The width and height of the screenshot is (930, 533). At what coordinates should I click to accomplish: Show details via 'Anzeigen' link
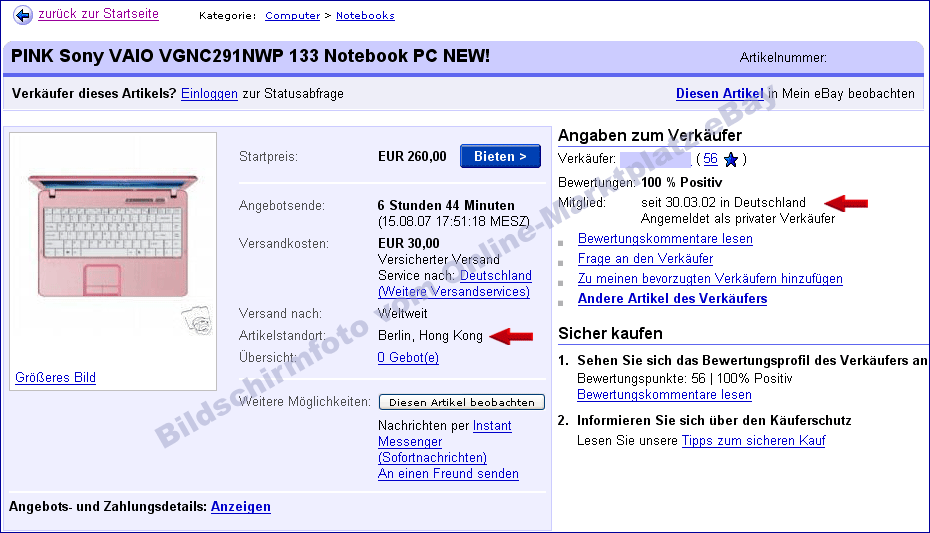point(241,507)
